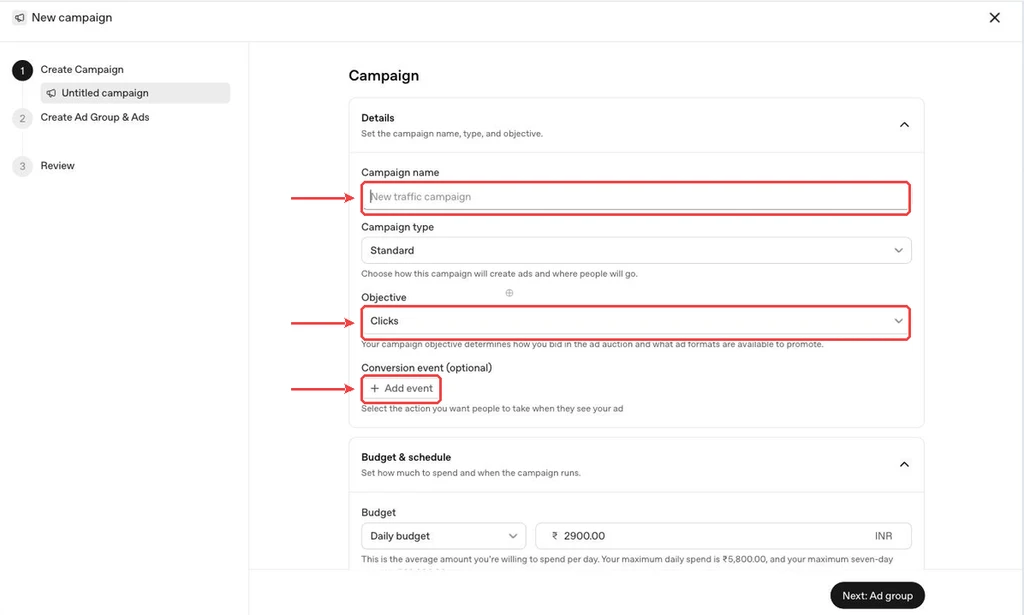Click the megaphone icon beside New campaign title
This screenshot has width=1024, height=615.
pyautogui.click(x=20, y=18)
